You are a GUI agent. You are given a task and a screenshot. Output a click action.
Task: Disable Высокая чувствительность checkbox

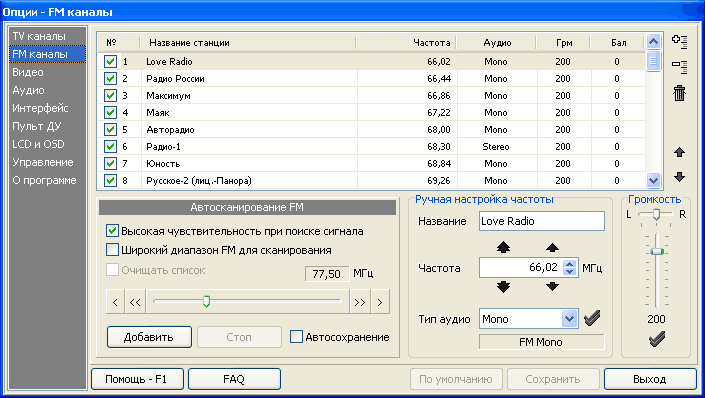[112, 231]
